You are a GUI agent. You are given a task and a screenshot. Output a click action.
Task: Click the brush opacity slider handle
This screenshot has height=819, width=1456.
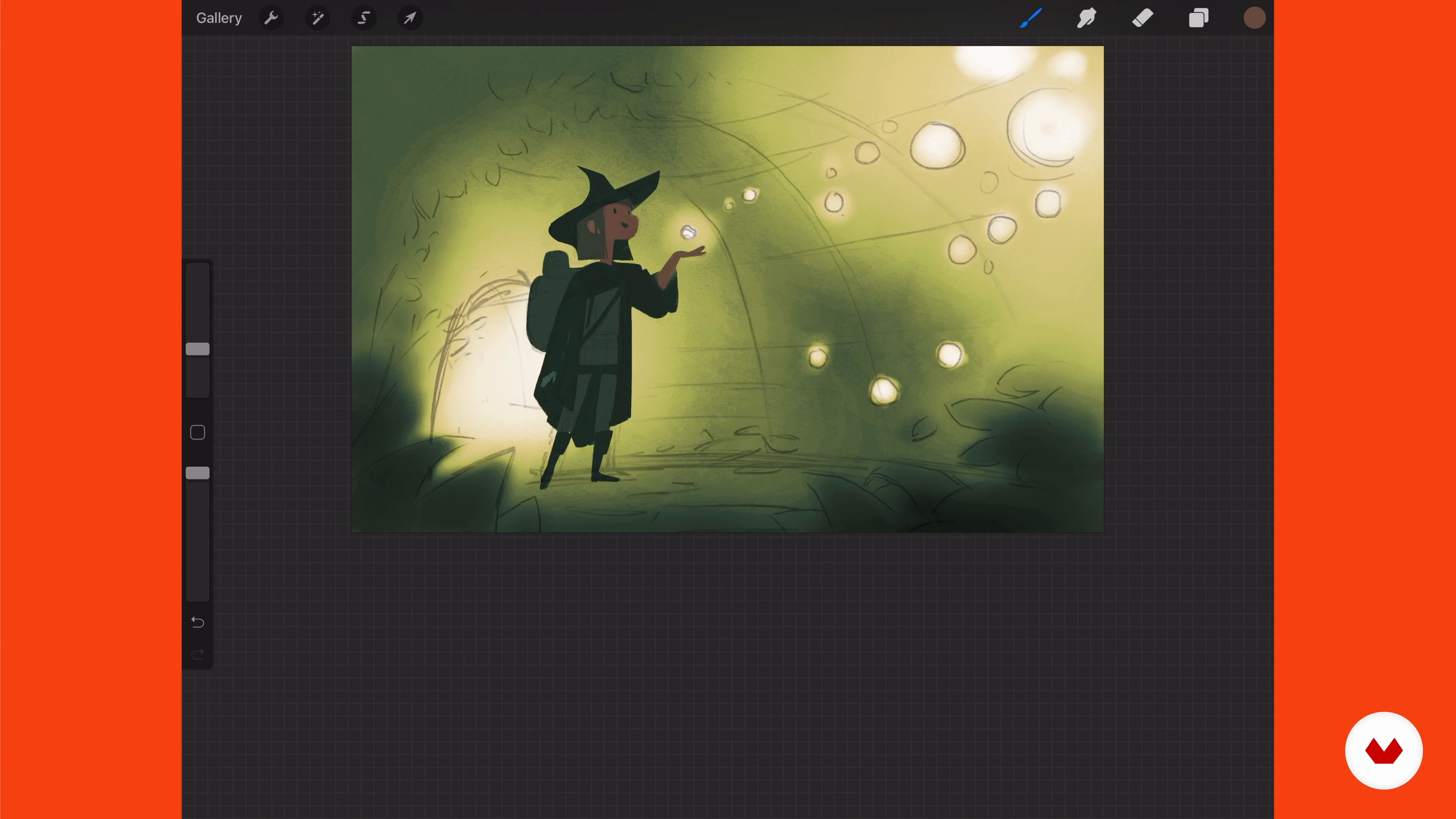pyautogui.click(x=197, y=473)
